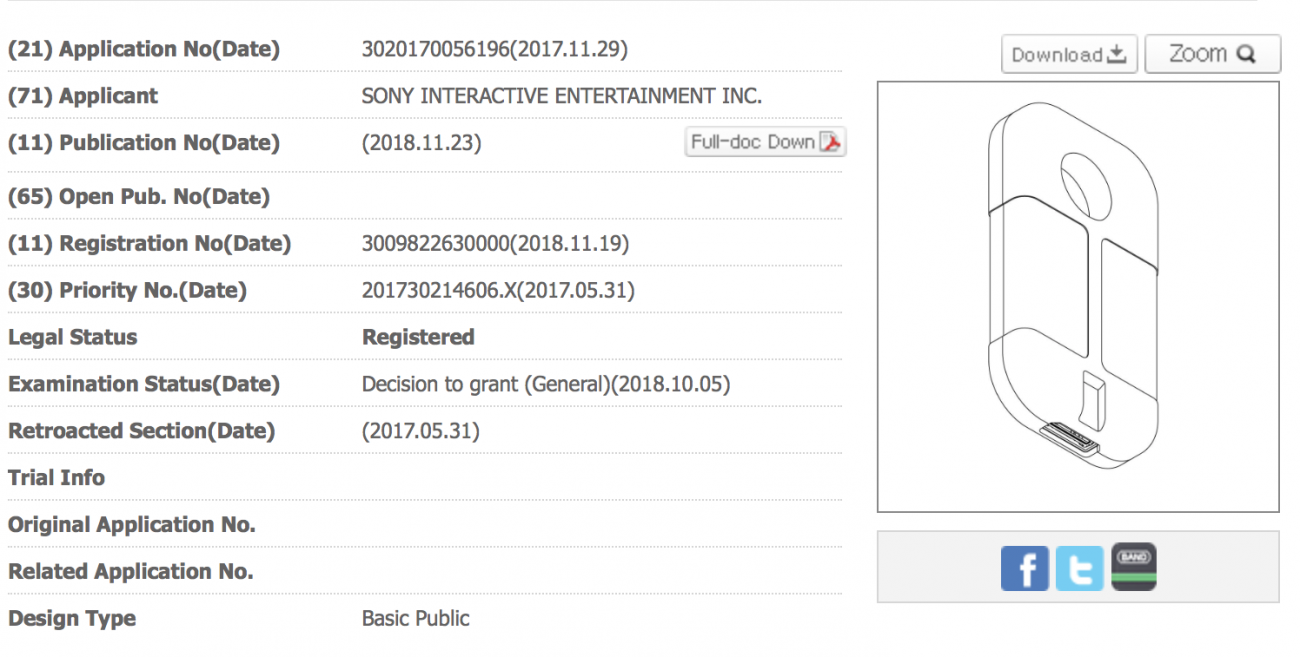Share design via BAND icon

tap(1134, 567)
